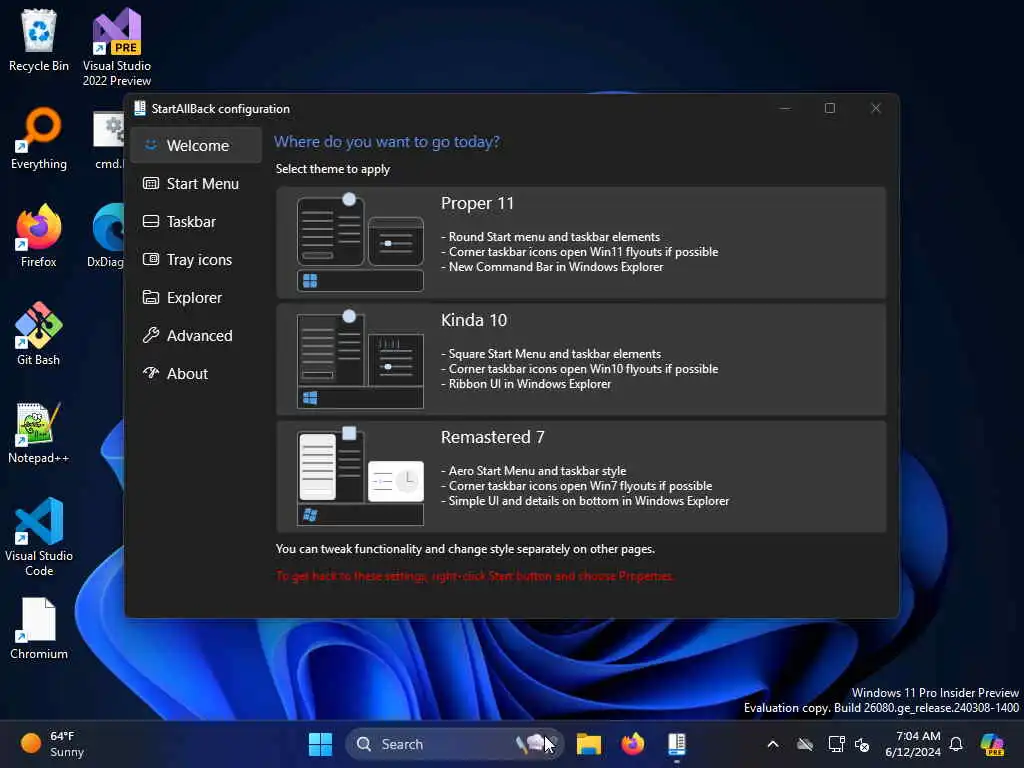Screen dimensions: 1024x768
Task: Close the StartAllBack configuration window
Action: pyautogui.click(x=875, y=108)
